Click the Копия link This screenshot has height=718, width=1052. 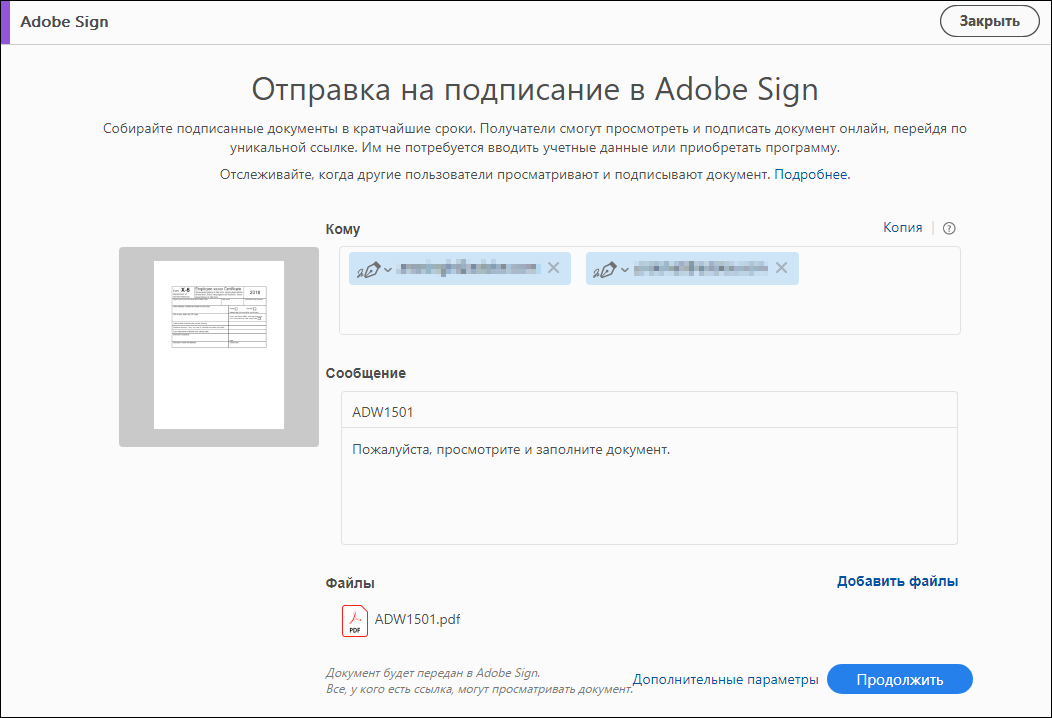(x=902, y=228)
